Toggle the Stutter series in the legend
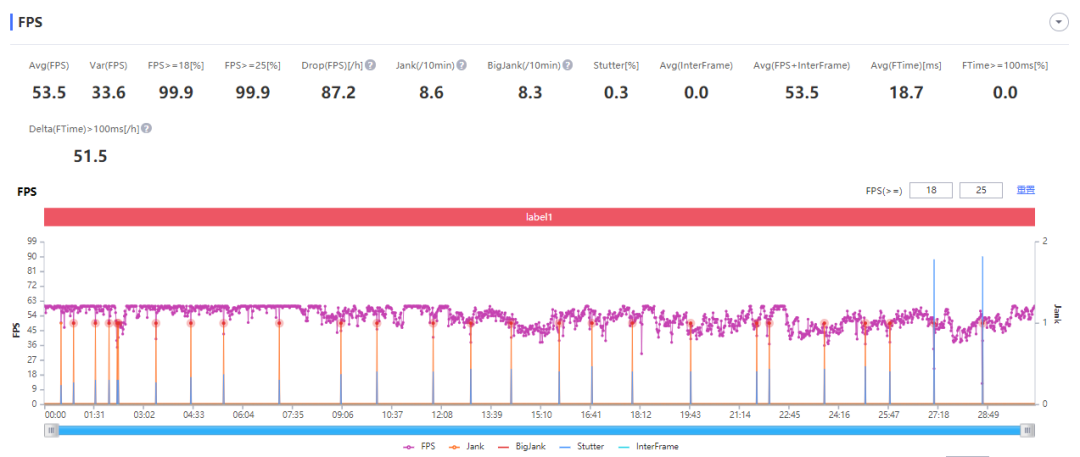 pyautogui.click(x=581, y=447)
